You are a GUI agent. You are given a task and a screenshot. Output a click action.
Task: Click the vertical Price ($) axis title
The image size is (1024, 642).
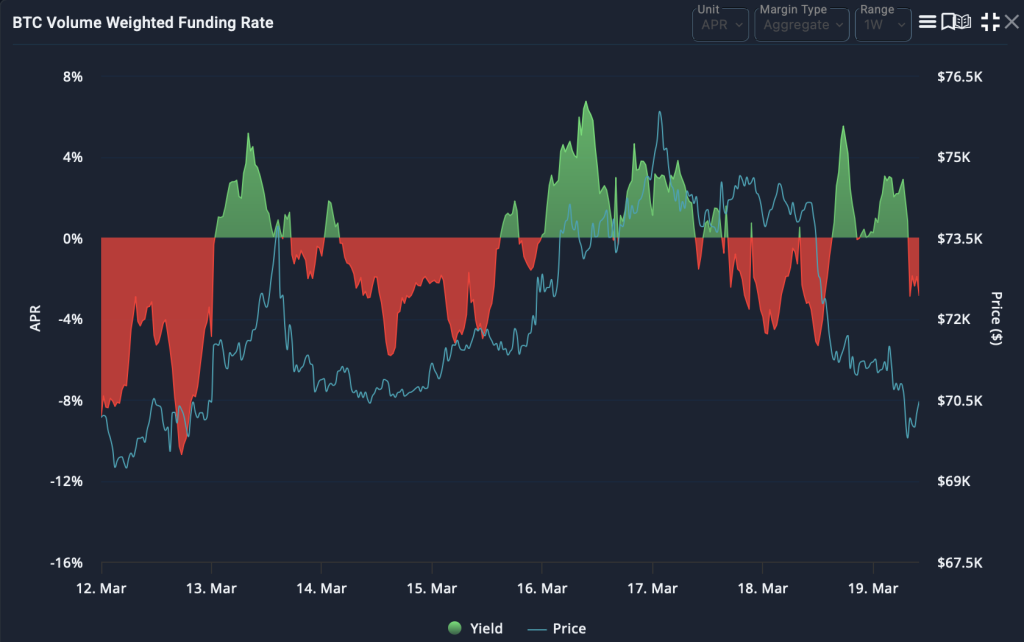point(996,320)
